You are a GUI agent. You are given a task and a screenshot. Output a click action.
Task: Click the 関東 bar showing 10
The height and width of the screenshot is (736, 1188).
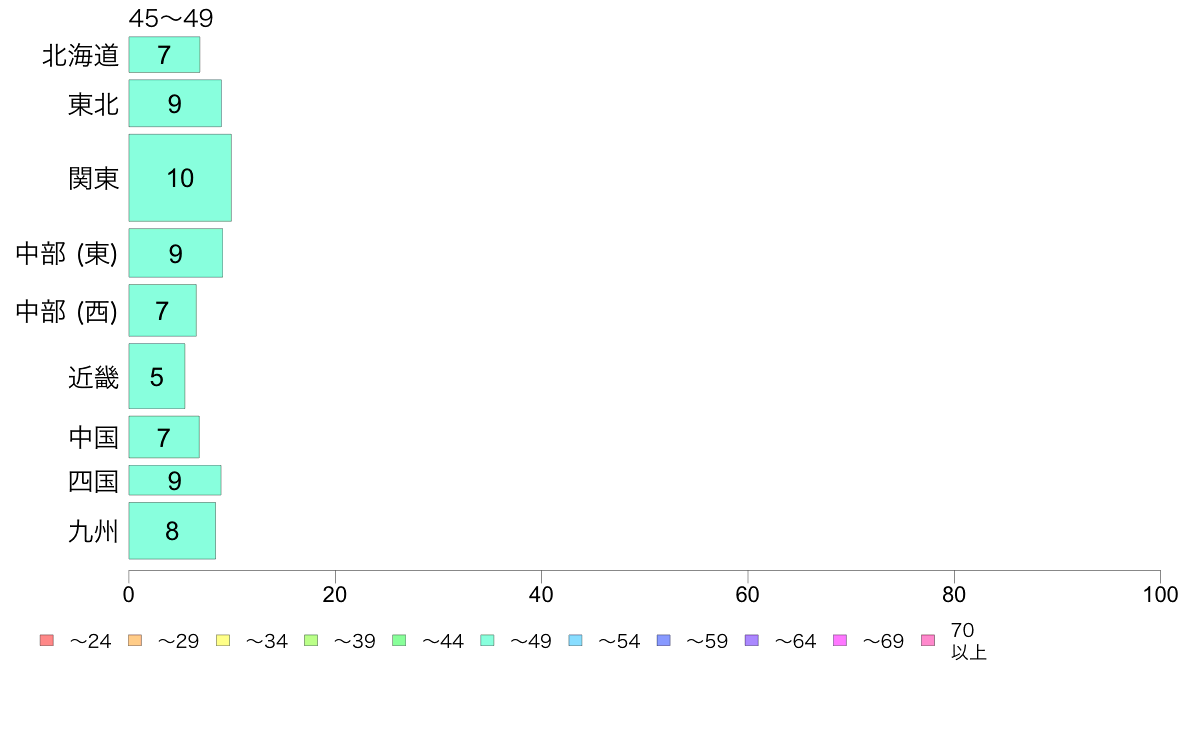point(180,178)
